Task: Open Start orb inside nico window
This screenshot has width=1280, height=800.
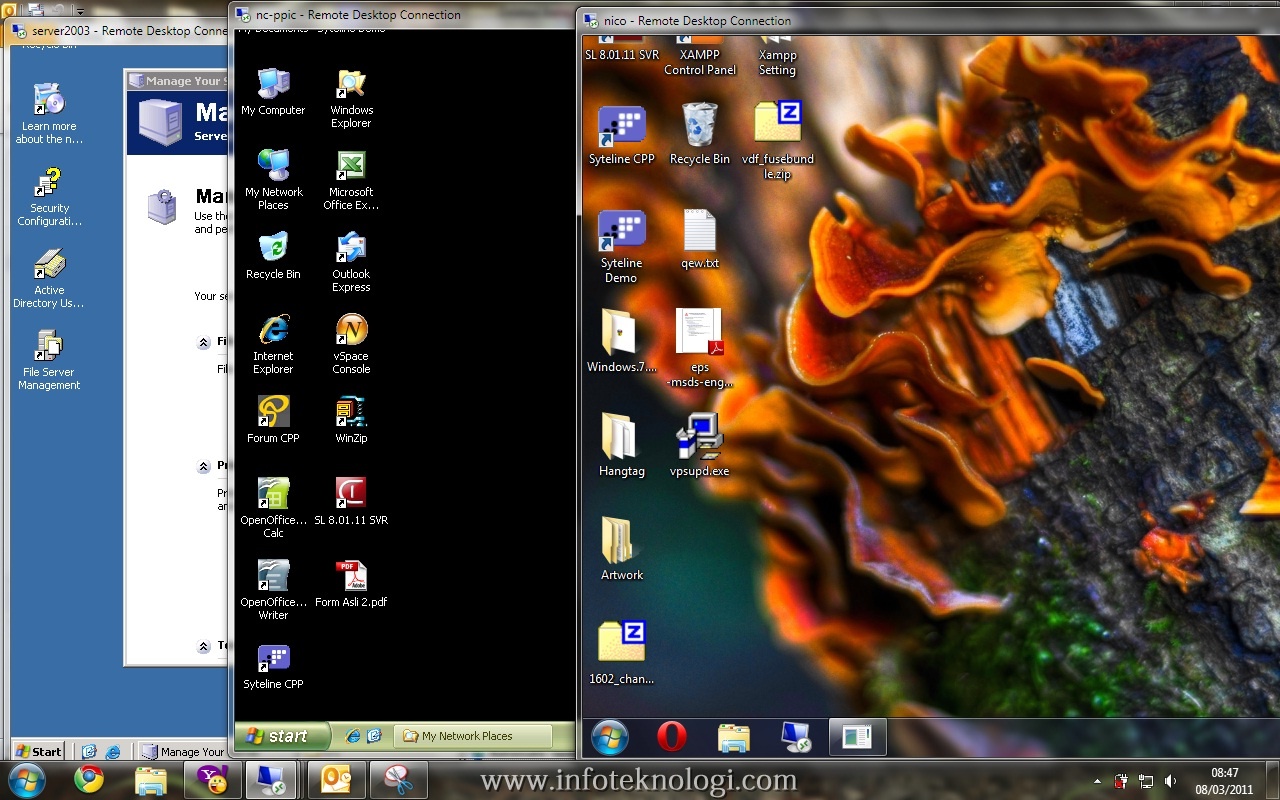Action: 609,737
